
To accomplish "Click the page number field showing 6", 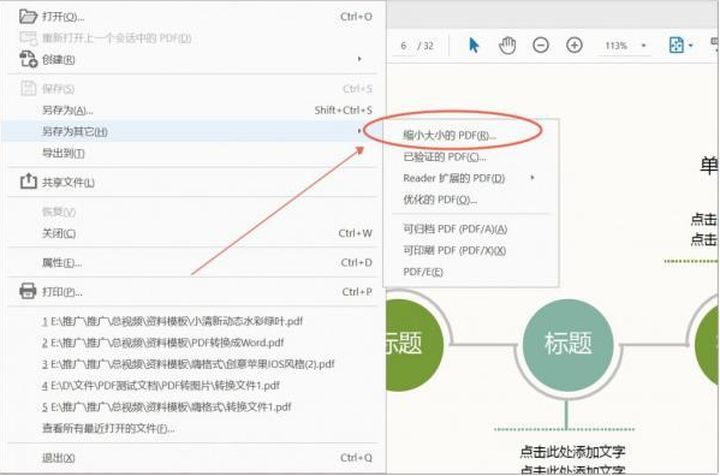I will (x=403, y=45).
